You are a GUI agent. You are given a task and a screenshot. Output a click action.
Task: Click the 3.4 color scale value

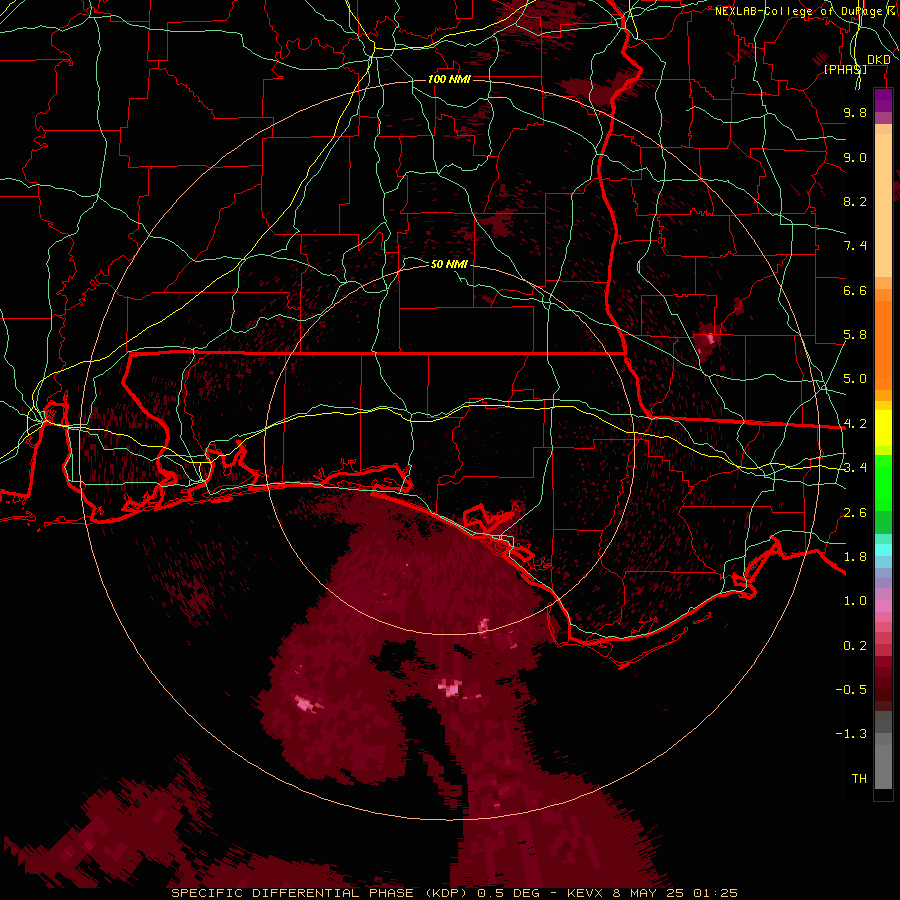[x=855, y=468]
